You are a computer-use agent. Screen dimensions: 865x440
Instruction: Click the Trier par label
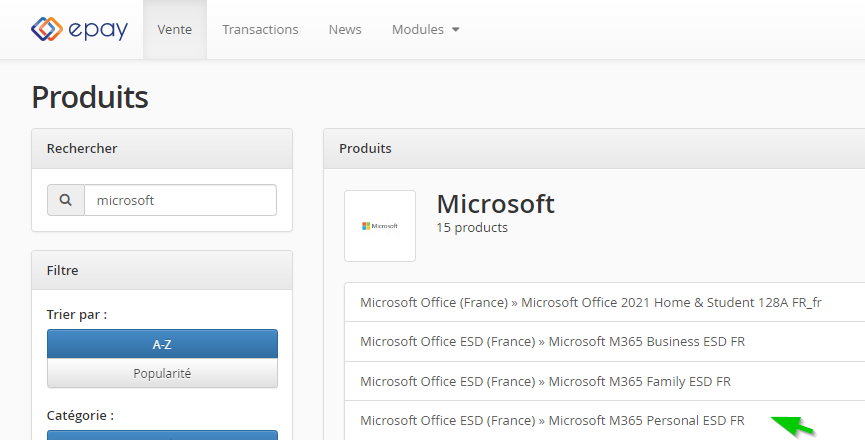point(77,315)
